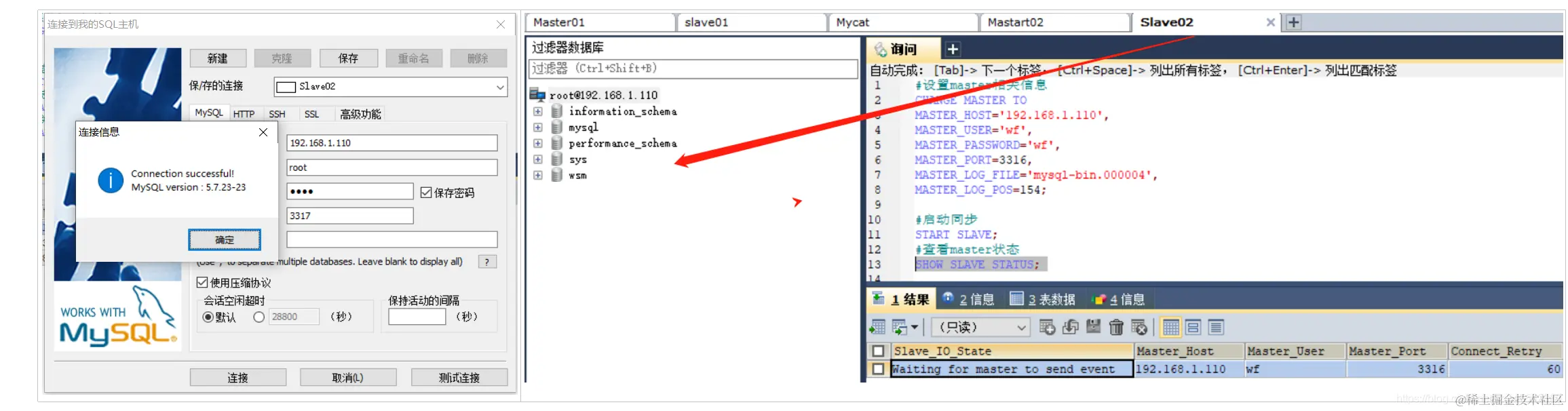Viewport: 1568px width, 411px height.
Task: Click the Master_Host cell 192.168.1.110 in results
Action: [x=1189, y=369]
